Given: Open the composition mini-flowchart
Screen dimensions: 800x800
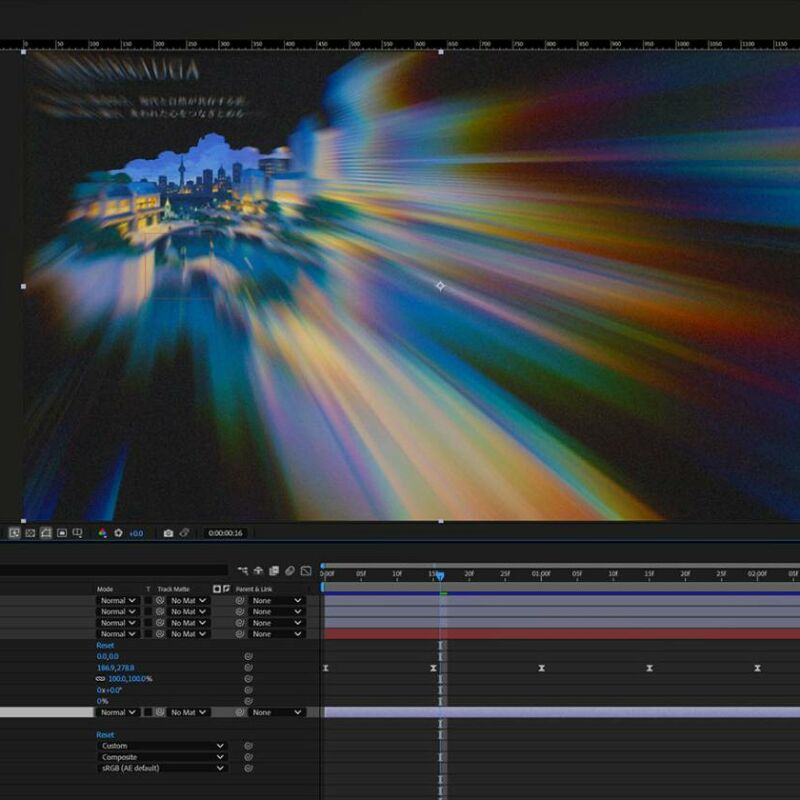Looking at the screenshot, I should pyautogui.click(x=243, y=570).
